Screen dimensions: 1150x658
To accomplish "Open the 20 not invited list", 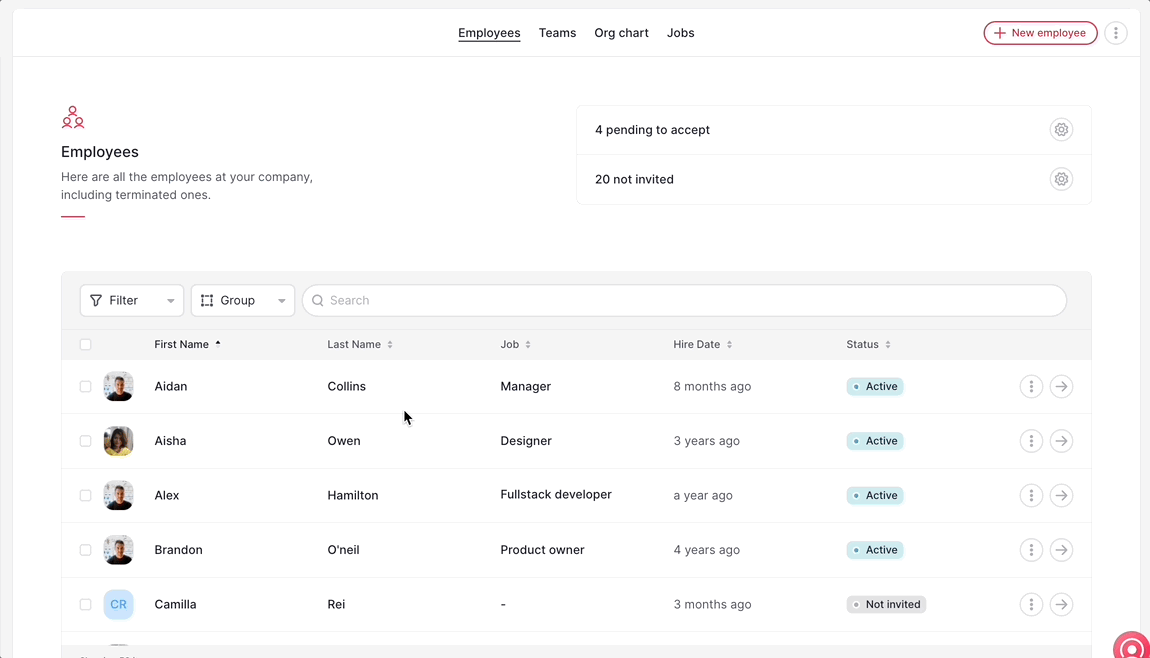I will [634, 179].
